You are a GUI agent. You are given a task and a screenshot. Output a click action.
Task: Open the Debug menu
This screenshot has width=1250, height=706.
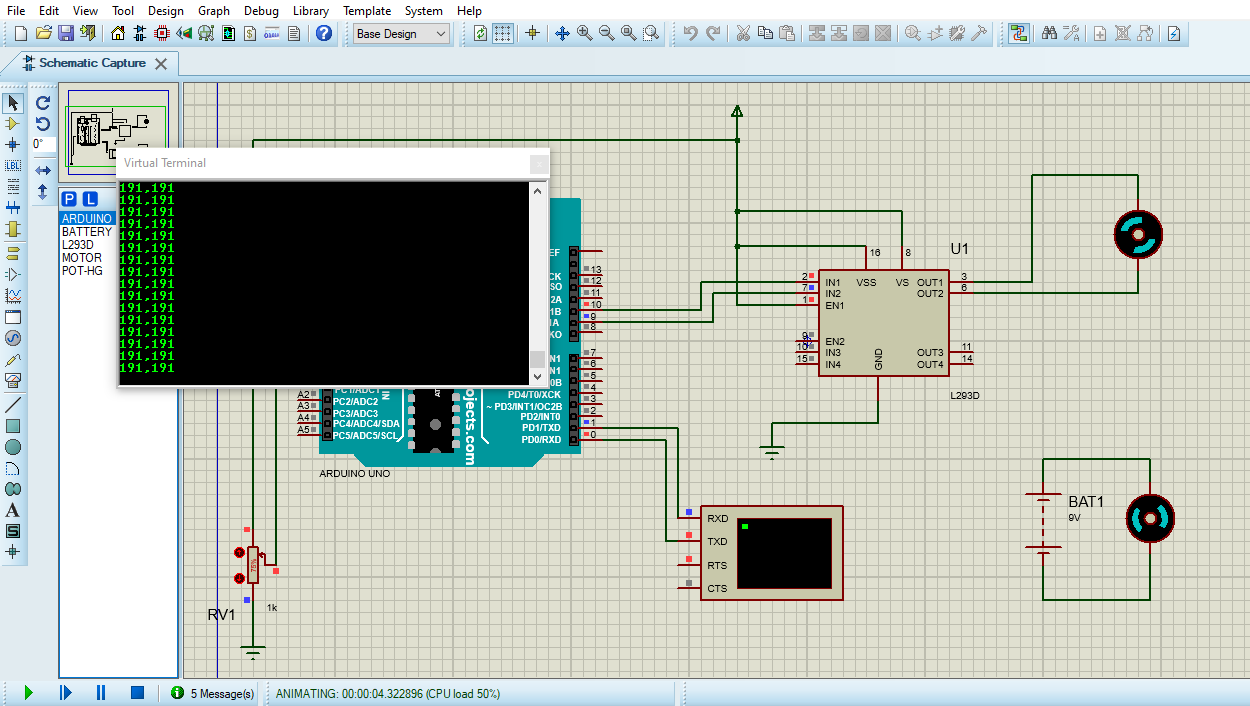pyautogui.click(x=261, y=11)
